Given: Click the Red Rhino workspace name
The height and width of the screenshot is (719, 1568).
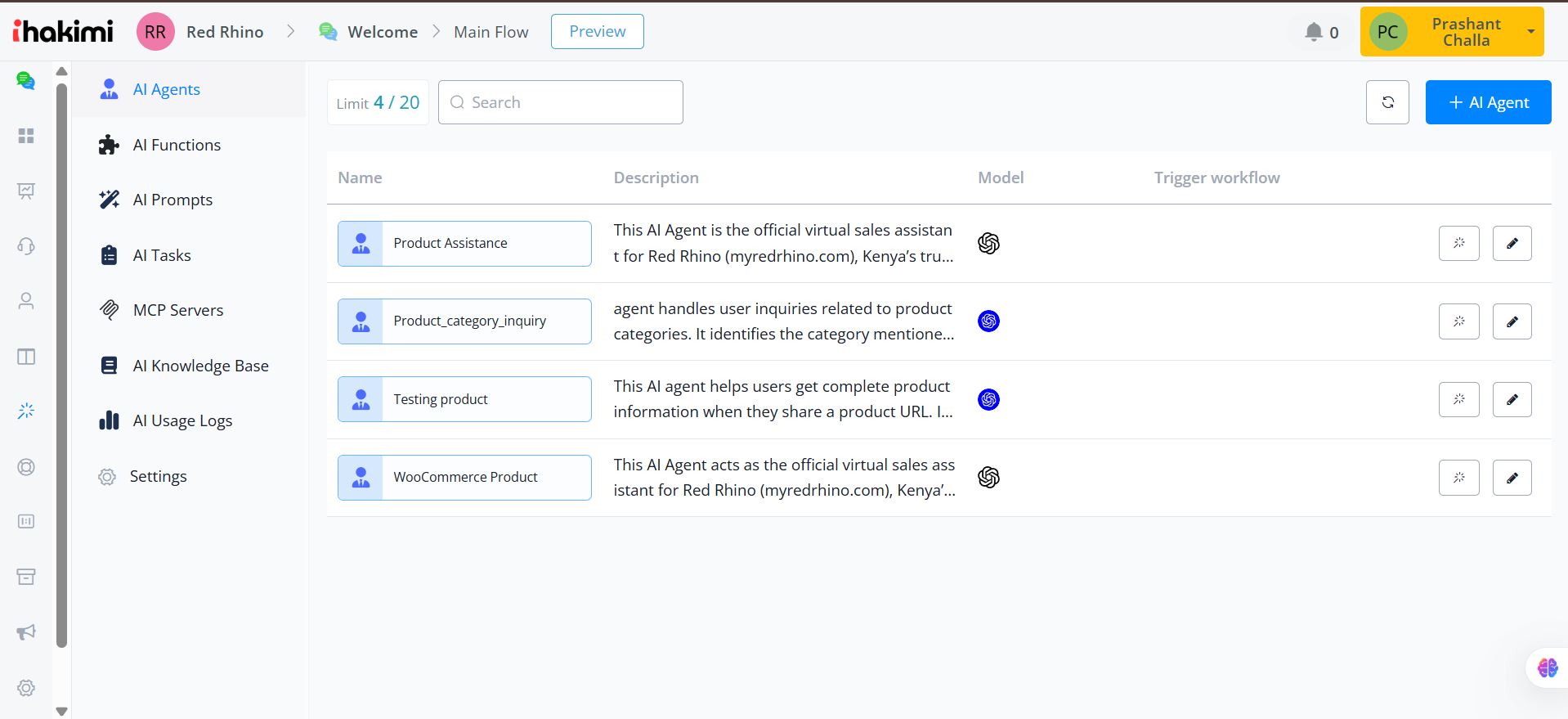Looking at the screenshot, I should pyautogui.click(x=225, y=32).
